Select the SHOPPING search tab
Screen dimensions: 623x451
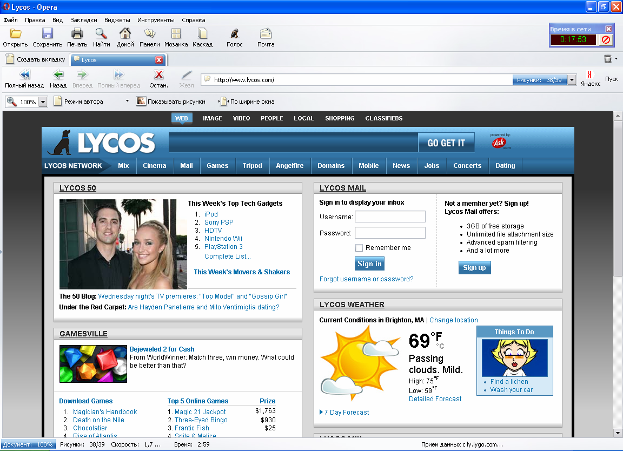340,118
